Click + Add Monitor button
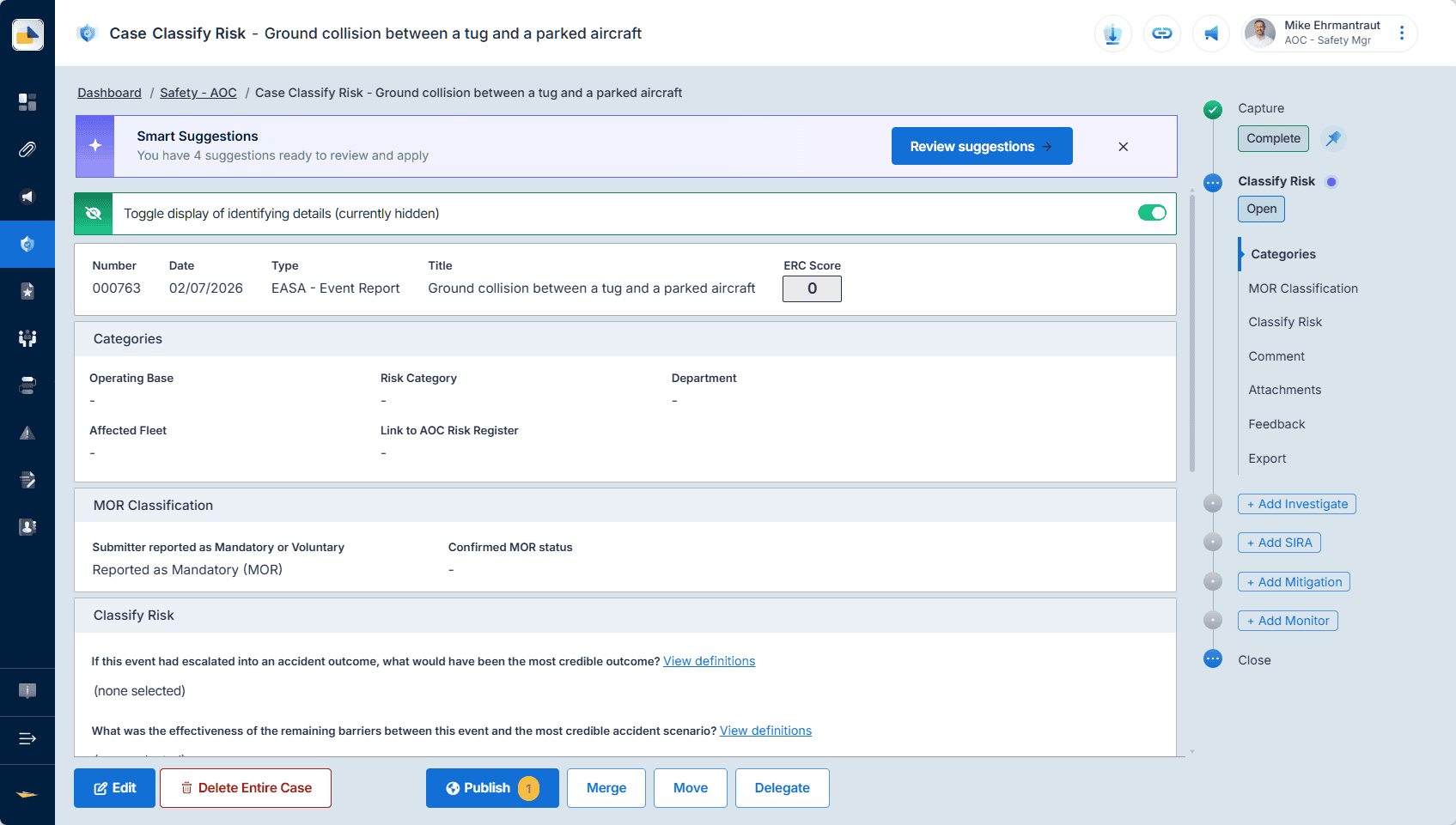1456x825 pixels. coord(1288,621)
